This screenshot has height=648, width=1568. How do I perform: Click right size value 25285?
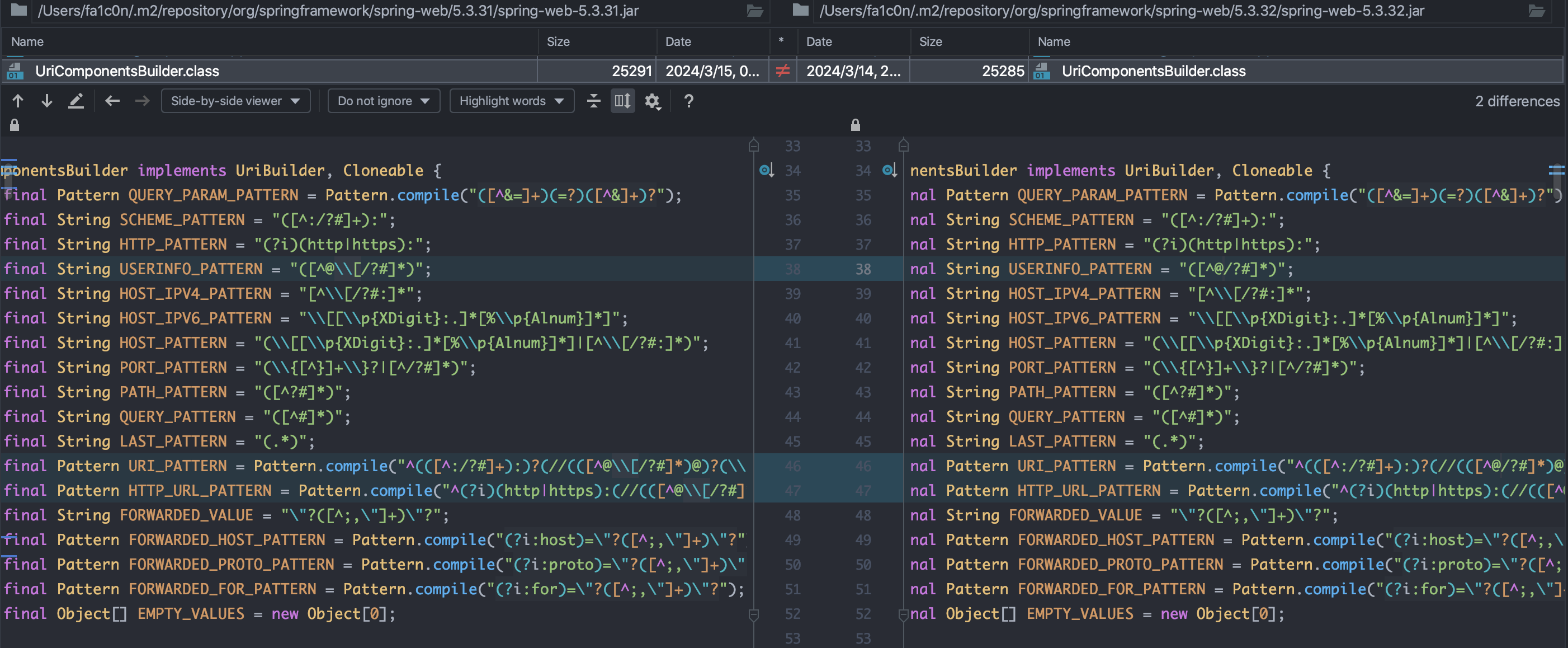pos(1003,71)
